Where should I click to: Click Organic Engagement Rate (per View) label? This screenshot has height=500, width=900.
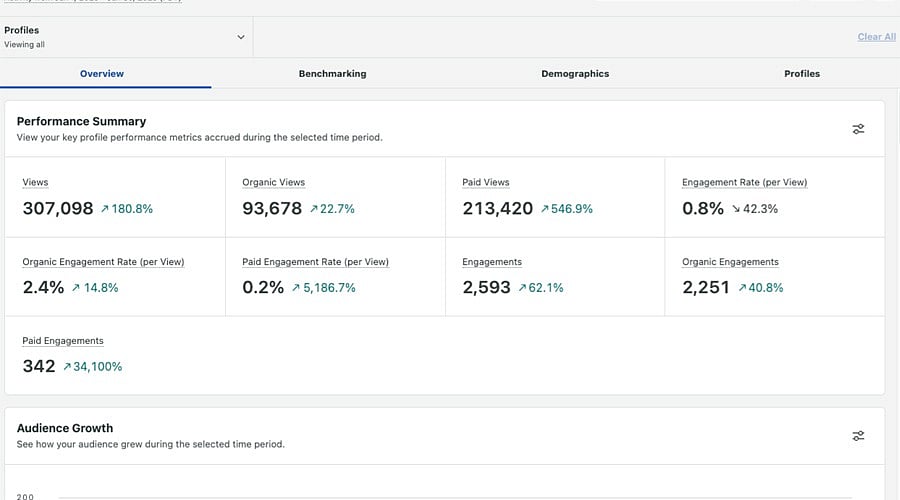click(x=103, y=262)
